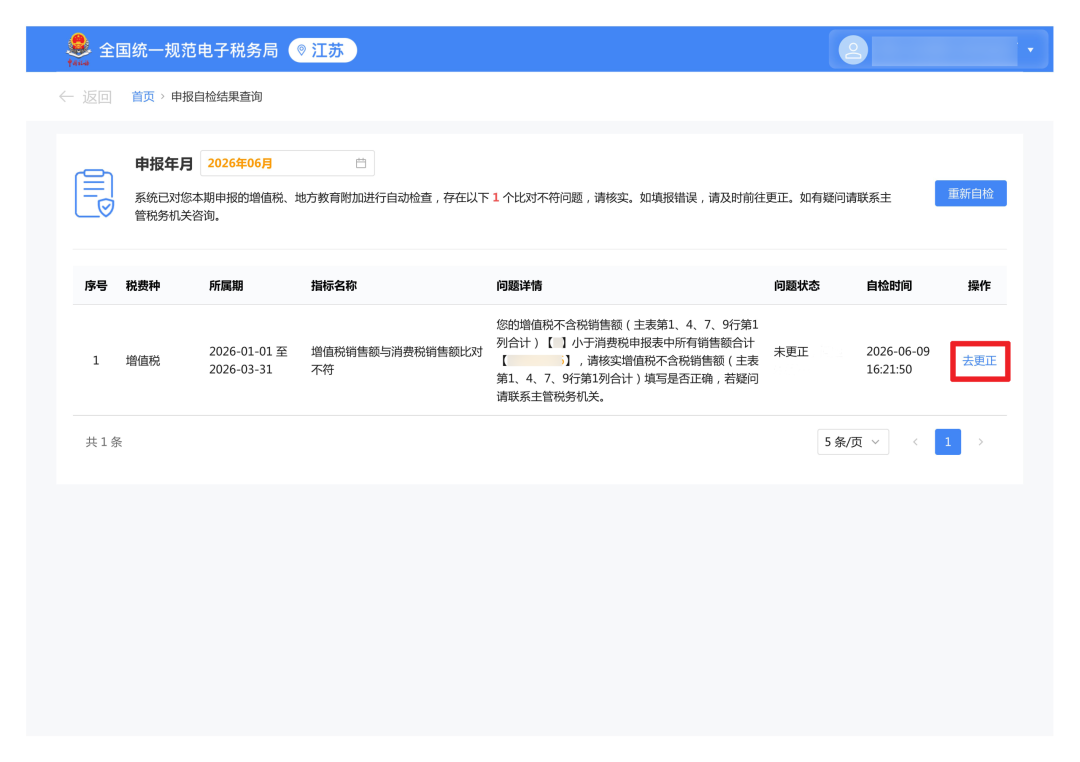Click the self-check time 2026-06-09 16:21:50

(898, 360)
